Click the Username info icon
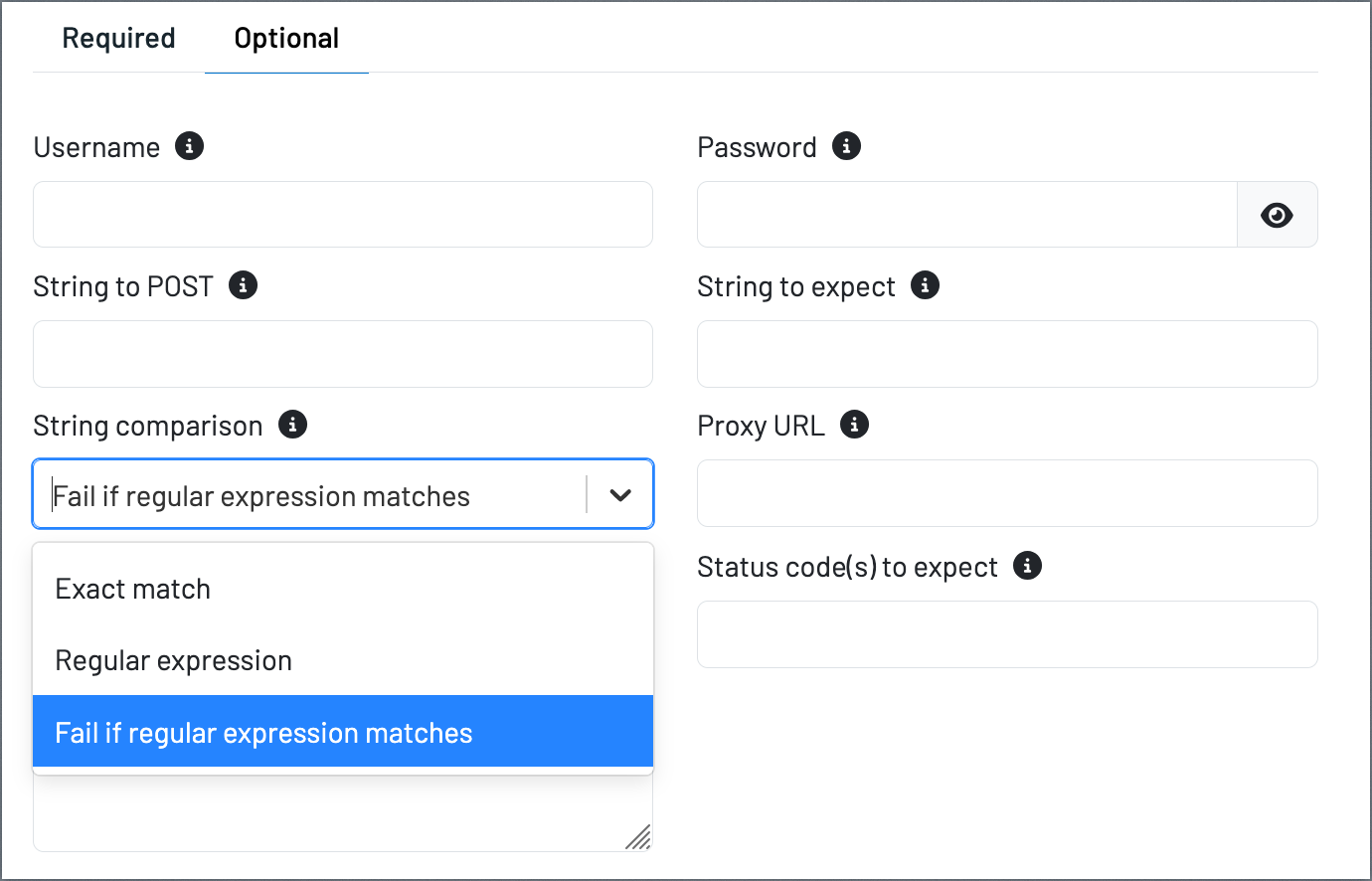The width and height of the screenshot is (1372, 881). pos(190,146)
